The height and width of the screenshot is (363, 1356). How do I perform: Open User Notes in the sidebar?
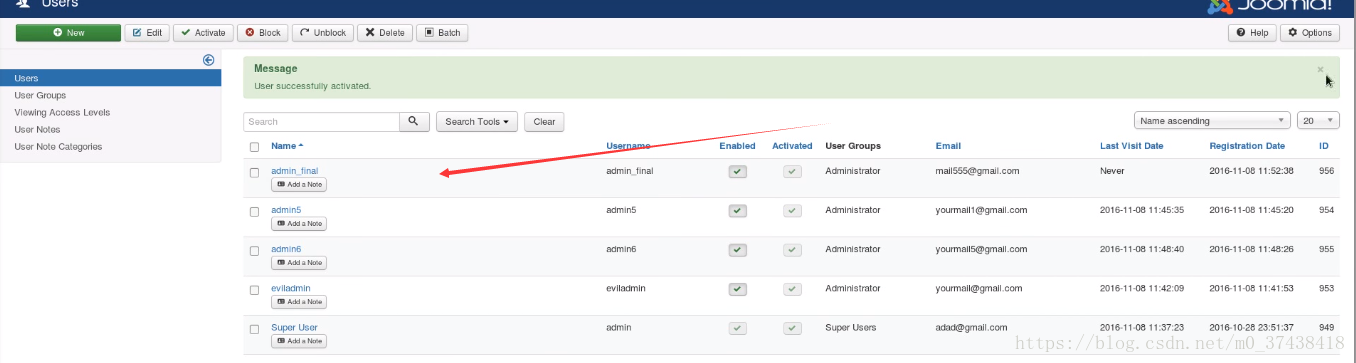pyautogui.click(x=37, y=130)
